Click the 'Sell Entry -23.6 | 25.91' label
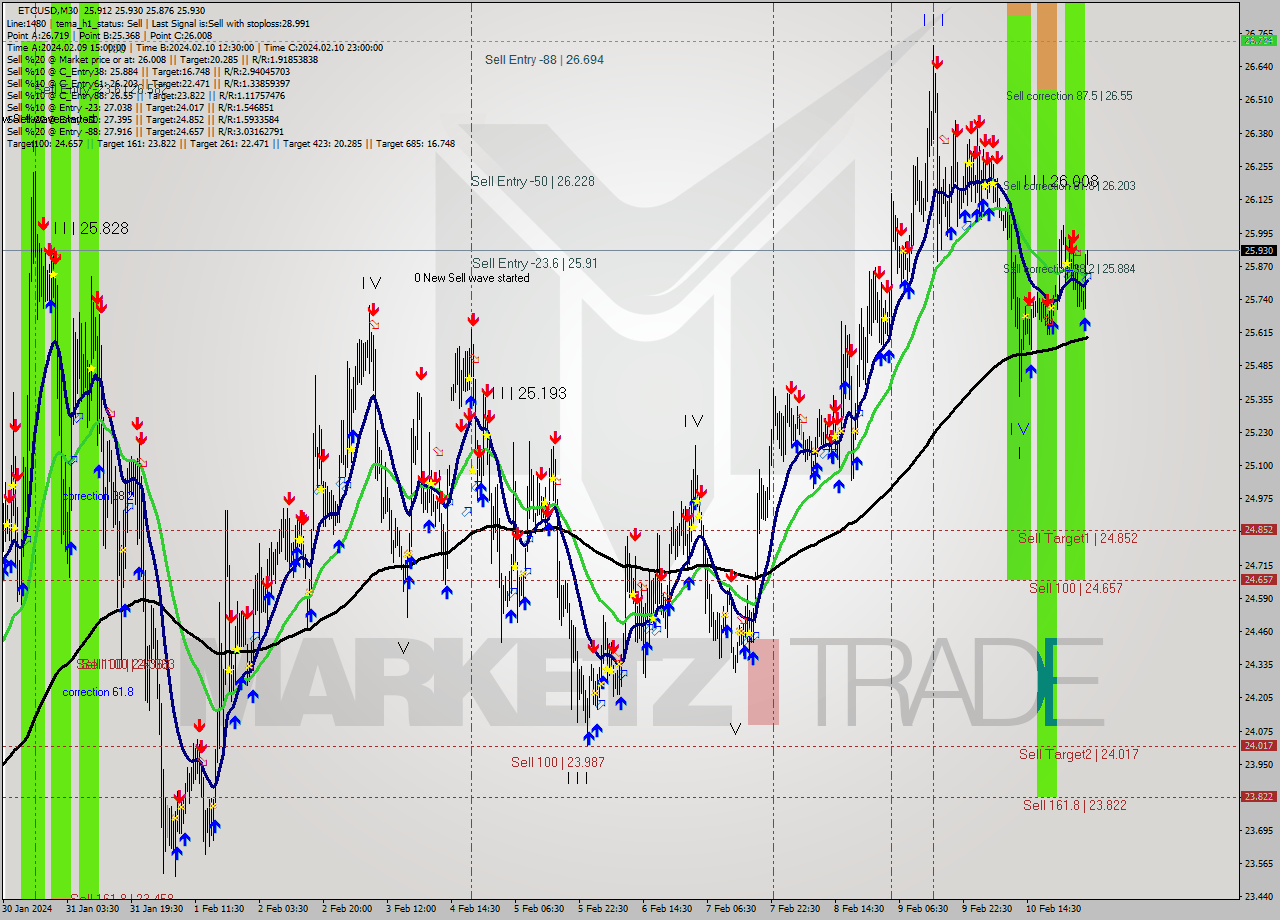The width and height of the screenshot is (1280, 920). 535,263
